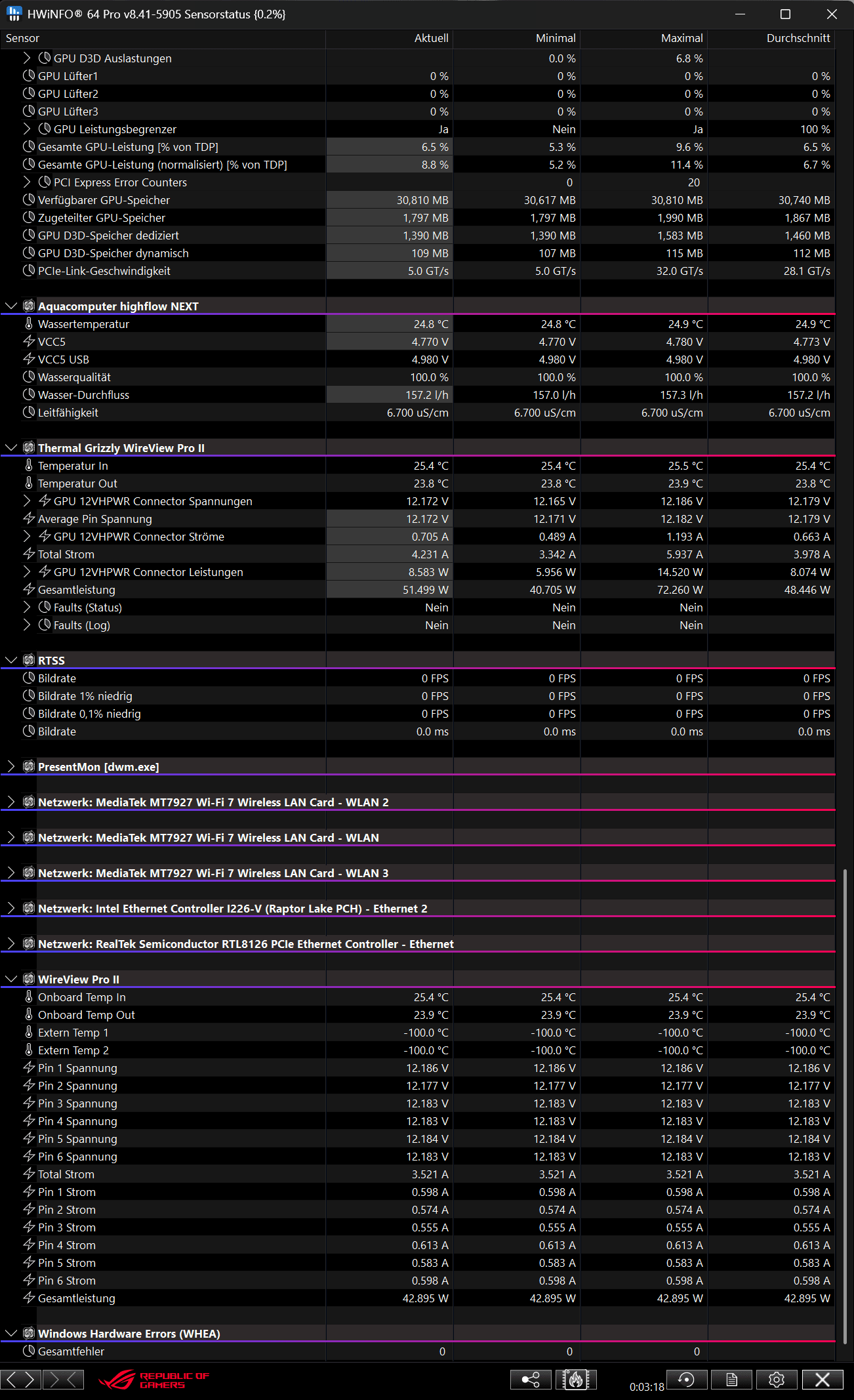Viewport: 854px width, 1400px height.
Task: Expand Faults (Status) row
Action: coord(27,607)
